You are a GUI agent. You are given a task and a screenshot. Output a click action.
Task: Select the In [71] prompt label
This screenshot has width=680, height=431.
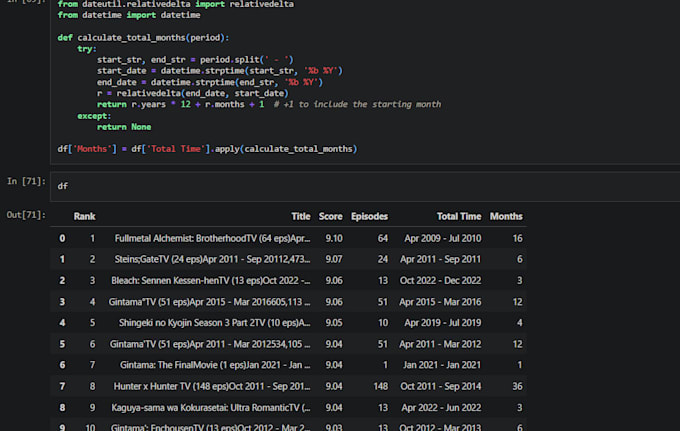26,181
